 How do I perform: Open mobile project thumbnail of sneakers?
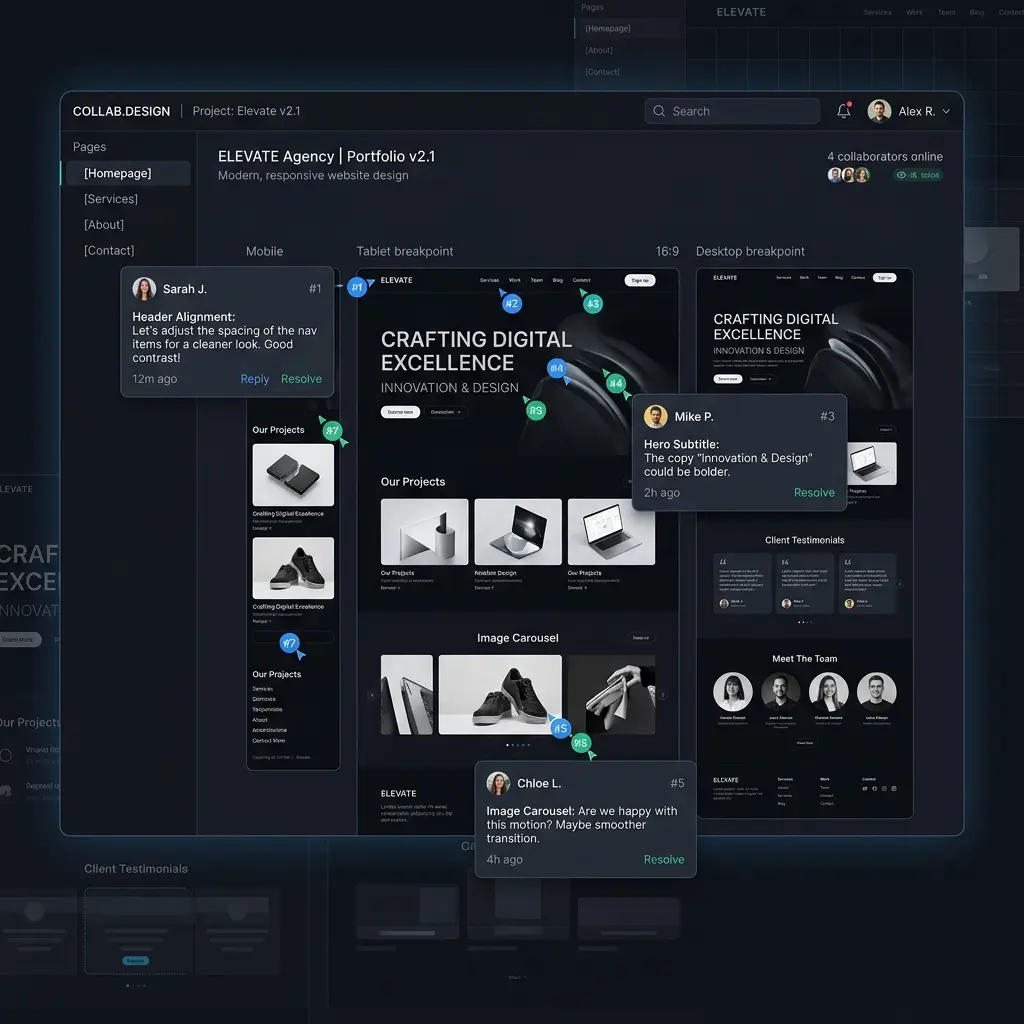point(293,568)
